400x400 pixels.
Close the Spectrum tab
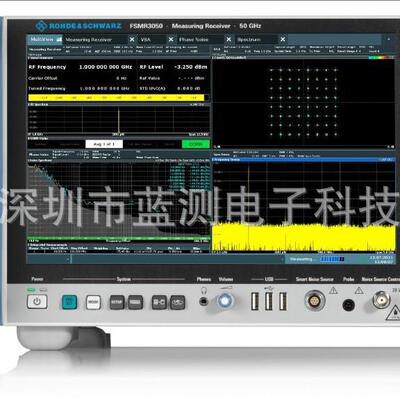point(283,40)
